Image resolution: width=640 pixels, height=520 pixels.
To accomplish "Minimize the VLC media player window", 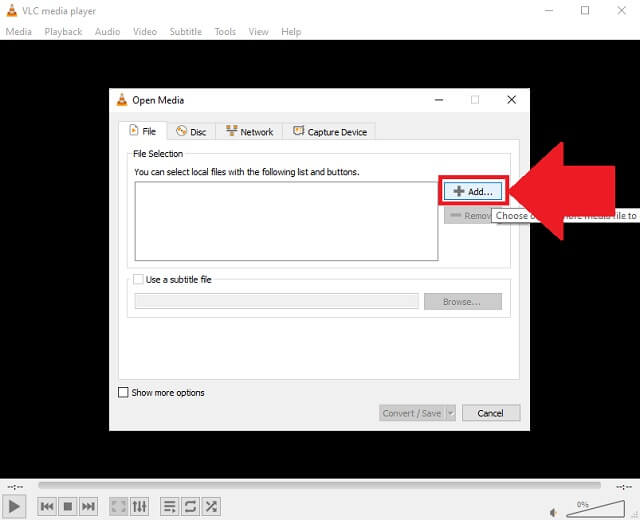I will pyautogui.click(x=549, y=10).
